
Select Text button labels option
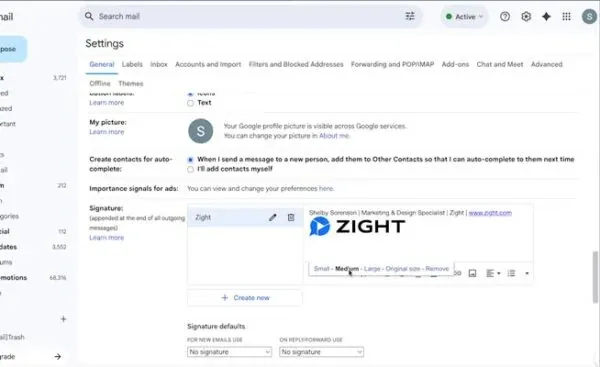190,103
